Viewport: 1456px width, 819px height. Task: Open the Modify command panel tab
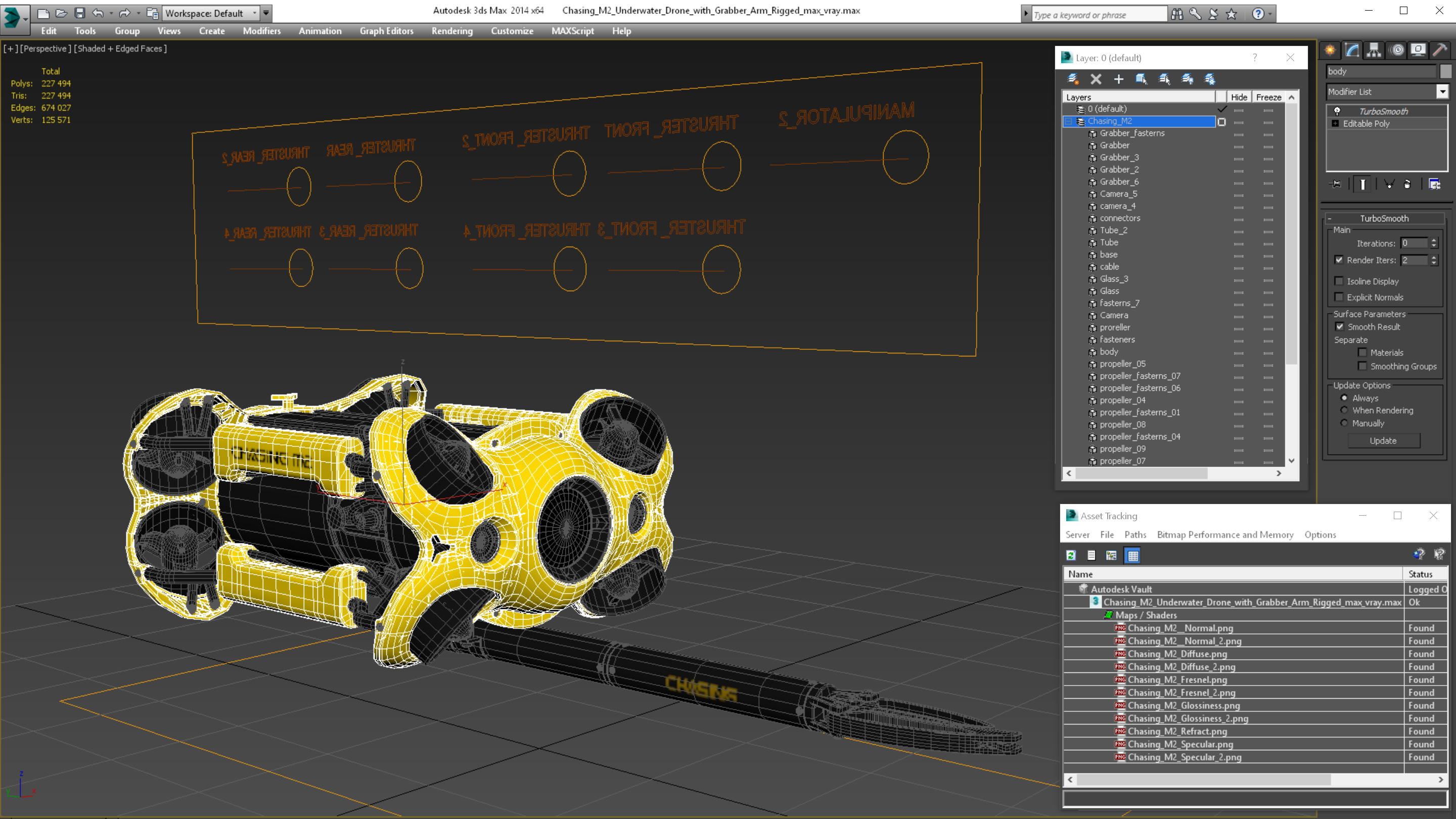click(x=1352, y=51)
